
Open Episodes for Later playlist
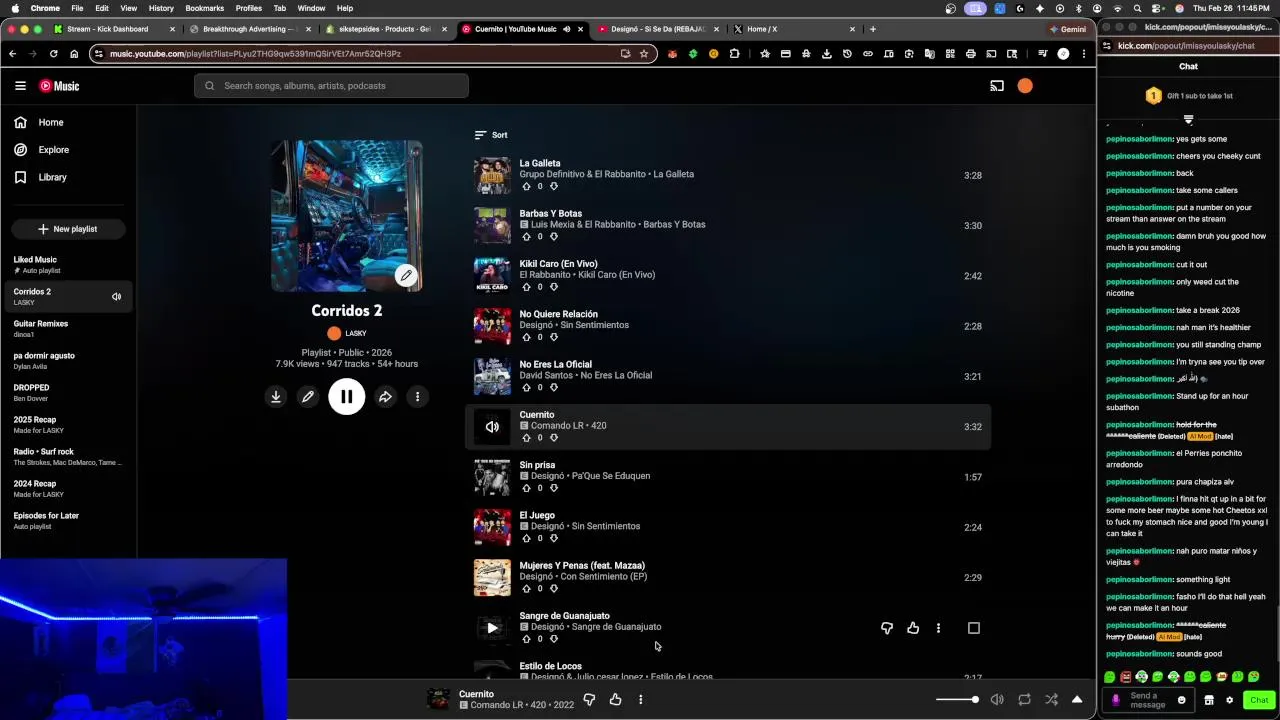(68, 521)
